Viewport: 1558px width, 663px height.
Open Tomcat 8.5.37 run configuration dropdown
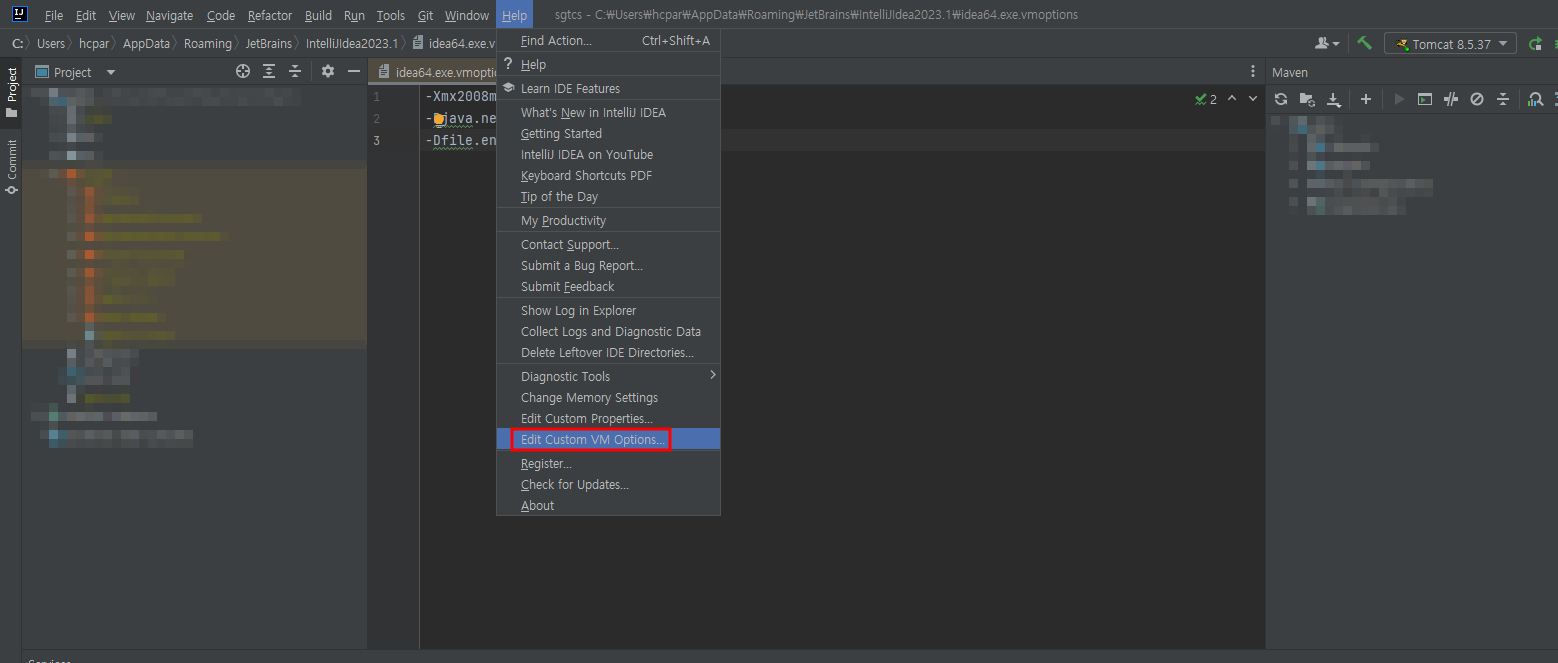pos(1450,44)
